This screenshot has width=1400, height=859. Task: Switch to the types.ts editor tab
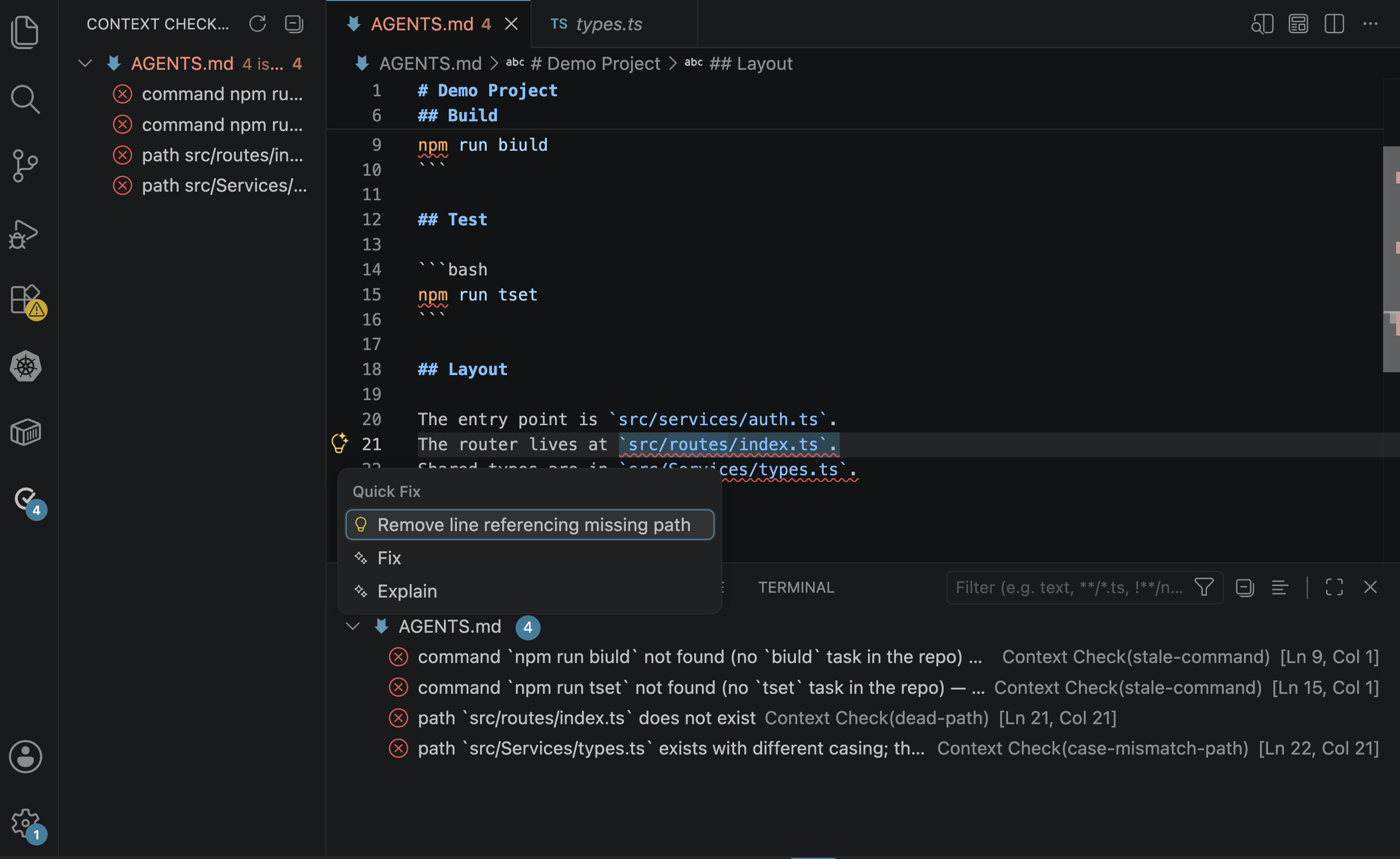[x=614, y=24]
